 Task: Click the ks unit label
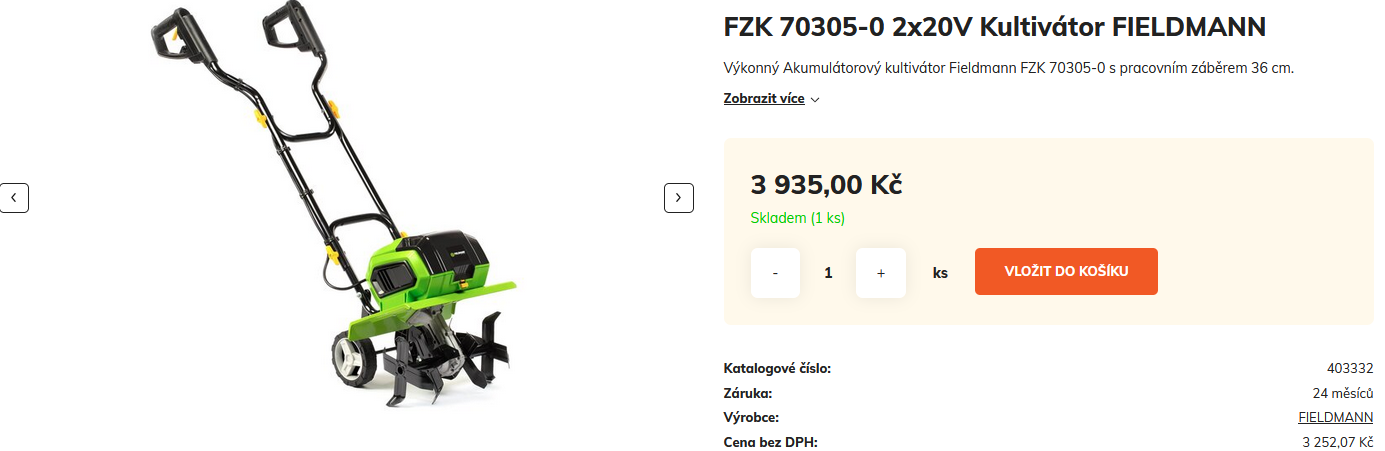[x=940, y=272]
